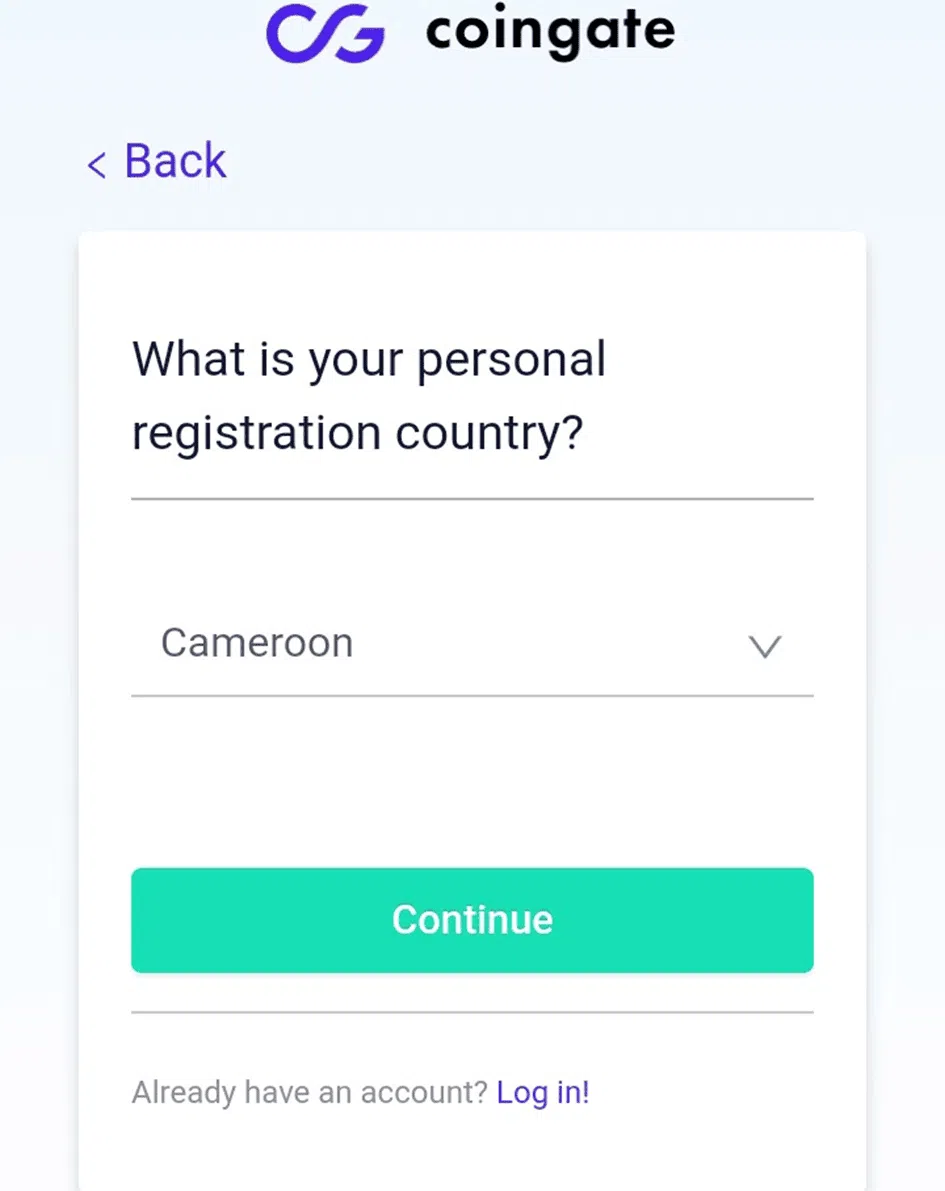
Task: Go back using the Back link
Action: (157, 161)
